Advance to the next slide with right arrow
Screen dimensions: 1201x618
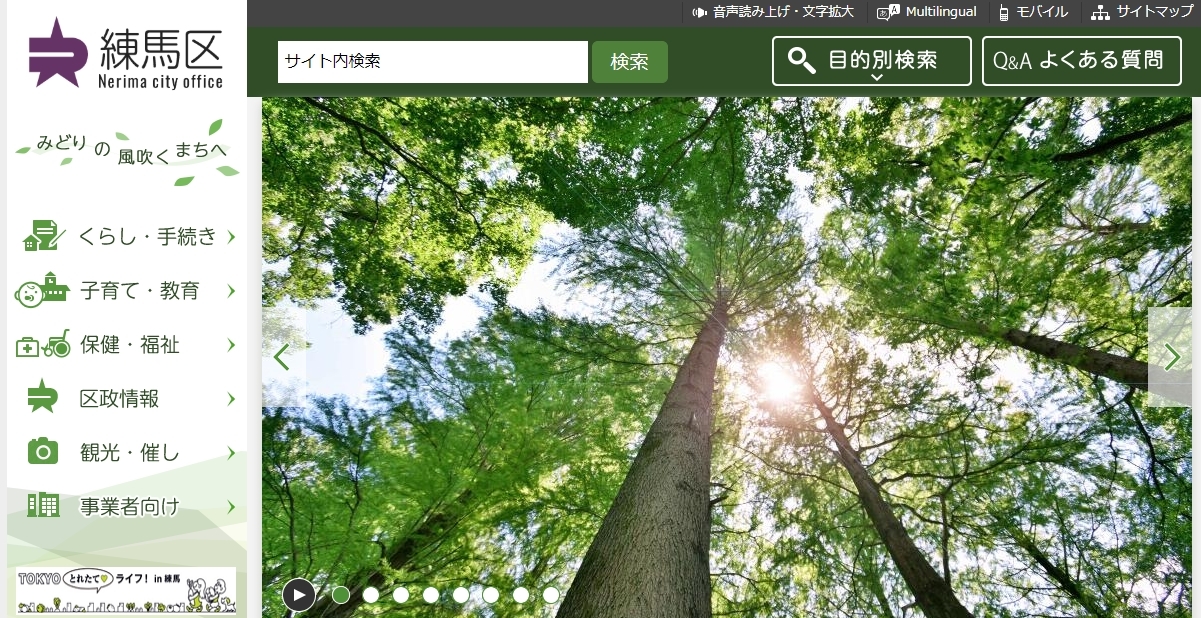tap(1170, 357)
